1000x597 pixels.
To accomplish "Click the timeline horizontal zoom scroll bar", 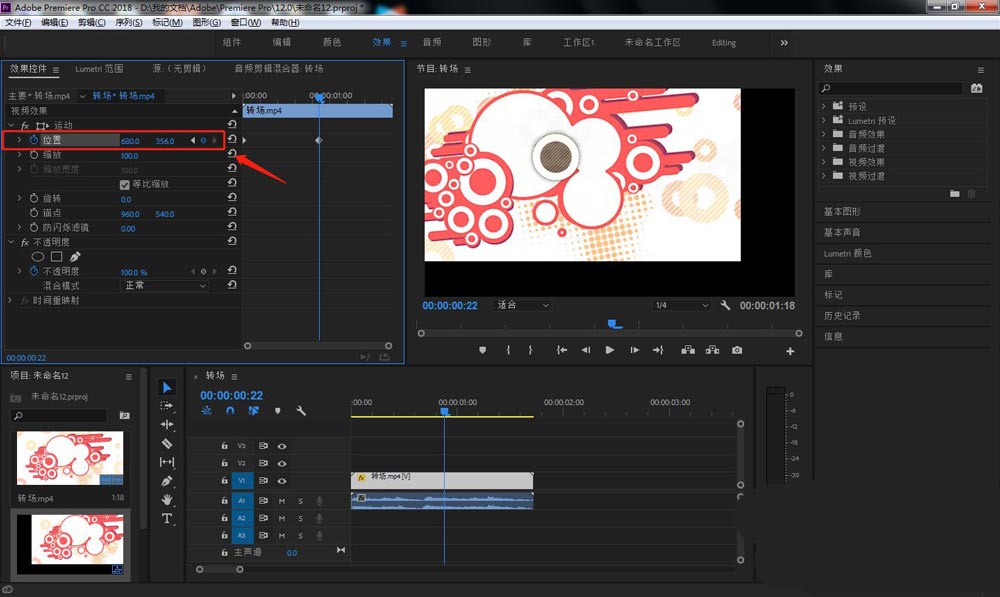I will coord(219,569).
